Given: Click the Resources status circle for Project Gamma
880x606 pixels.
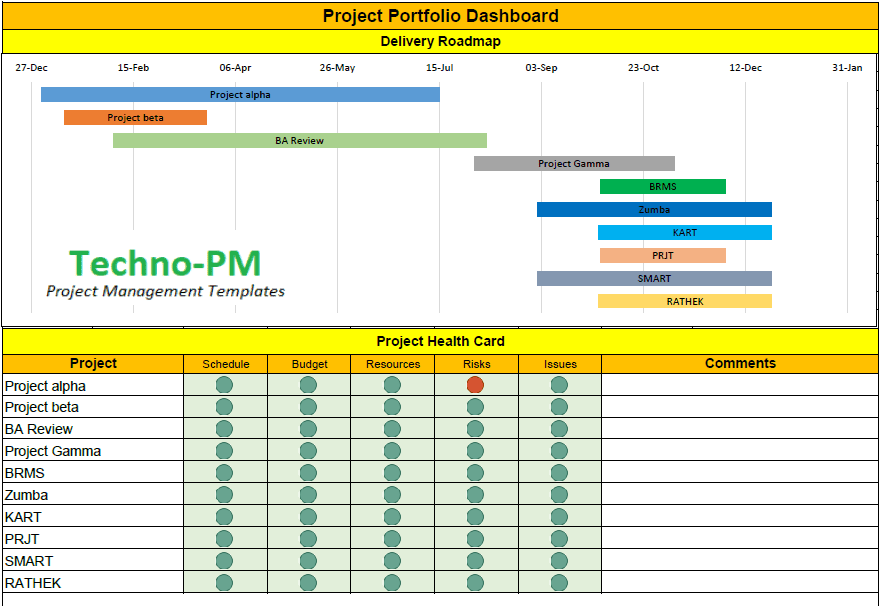Looking at the screenshot, I should 392,451.
